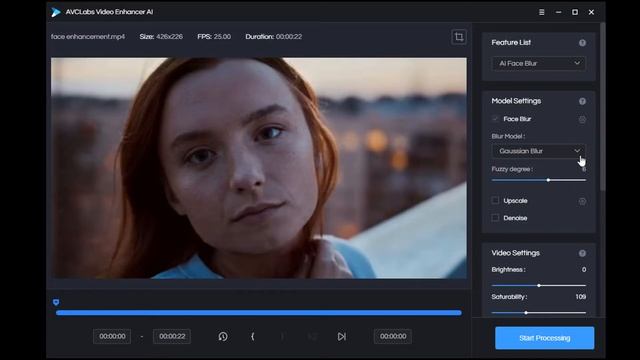This screenshot has width=640, height=360.
Task: Click the reset trim history icon
Action: 223,336
